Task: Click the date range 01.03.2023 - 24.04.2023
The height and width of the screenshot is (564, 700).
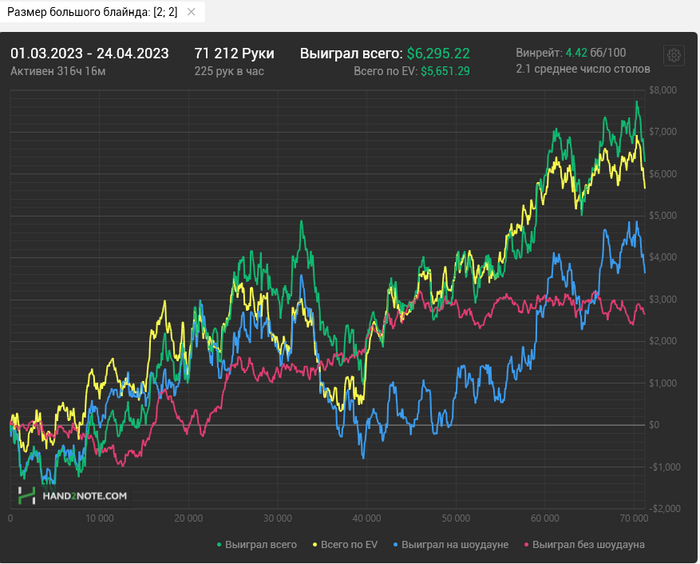Action: click(x=90, y=54)
